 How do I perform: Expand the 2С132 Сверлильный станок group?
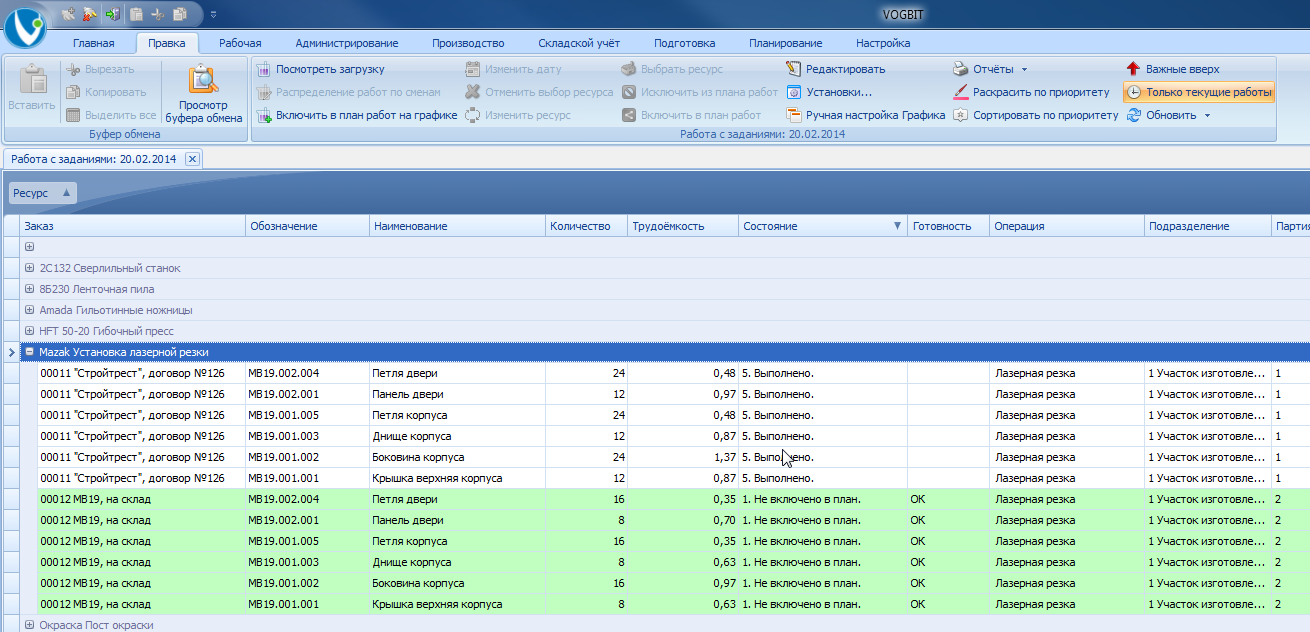[x=30, y=268]
